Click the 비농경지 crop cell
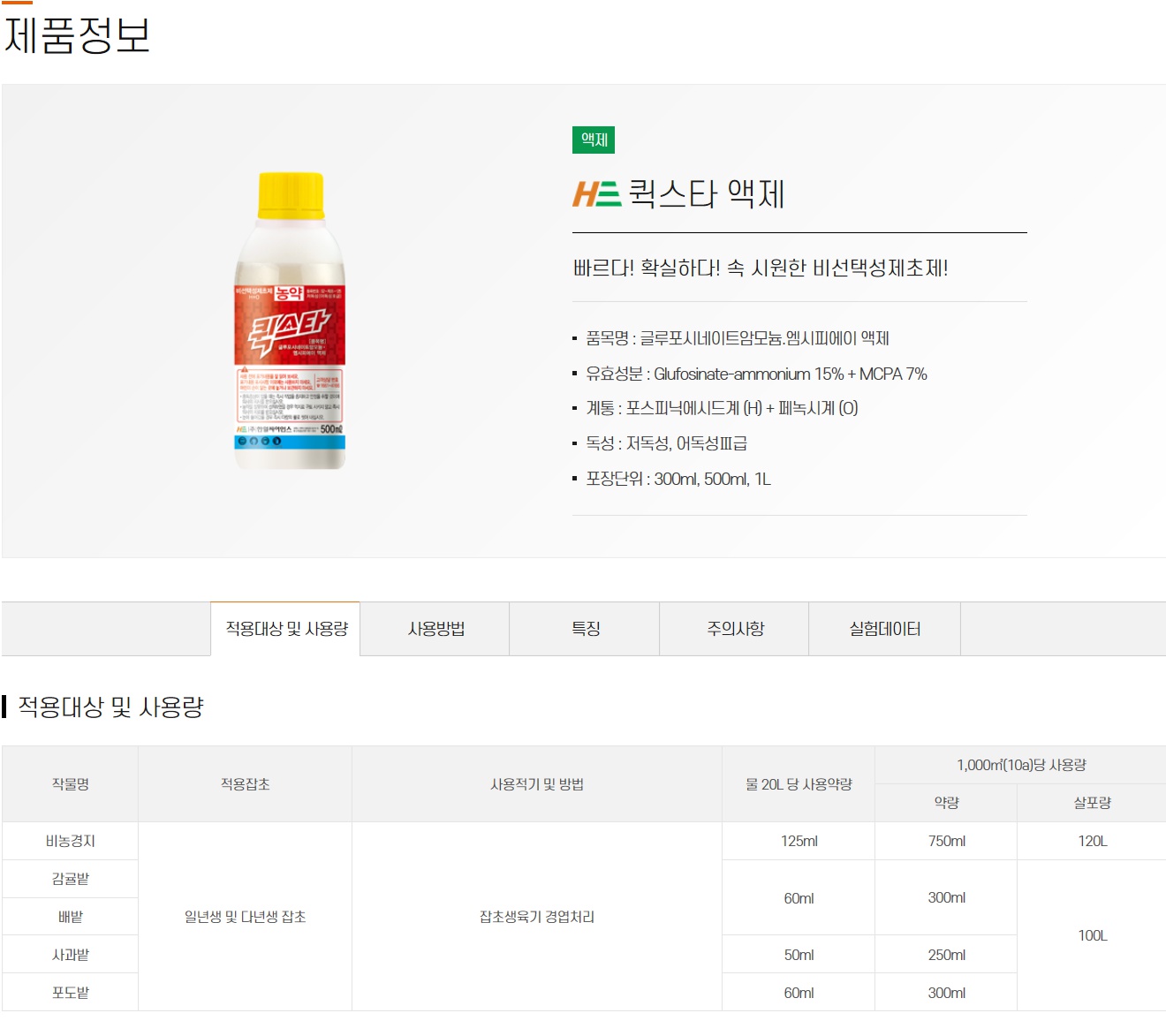The width and height of the screenshot is (1166, 1036). point(70,841)
